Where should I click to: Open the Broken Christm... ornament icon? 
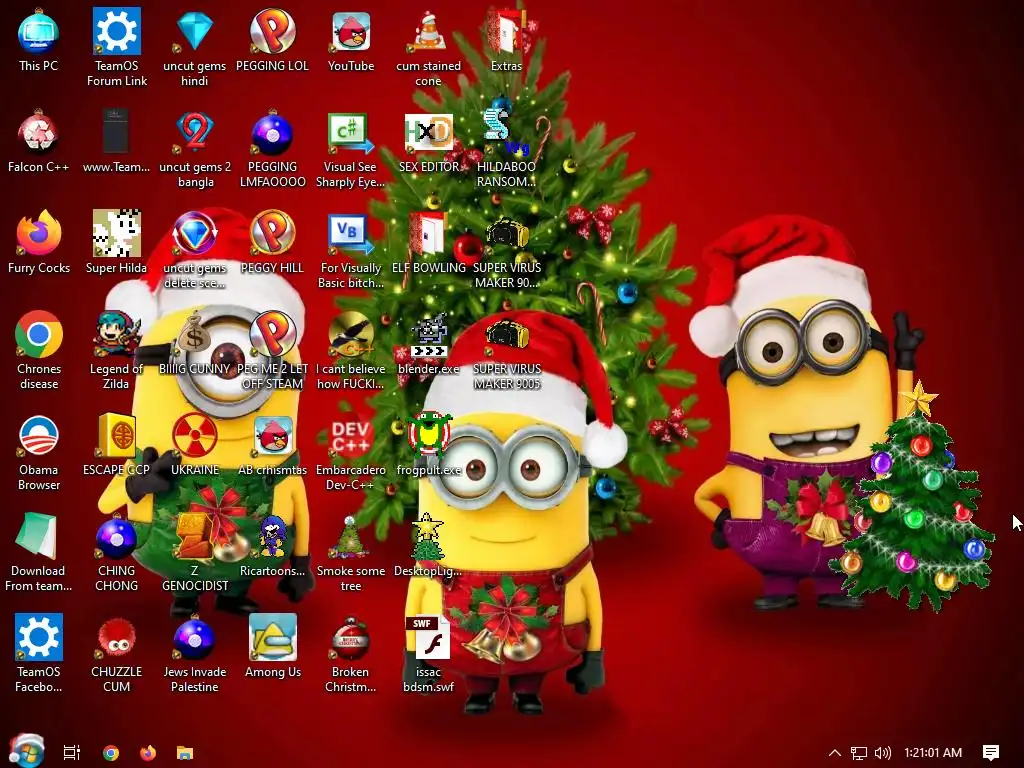(351, 653)
